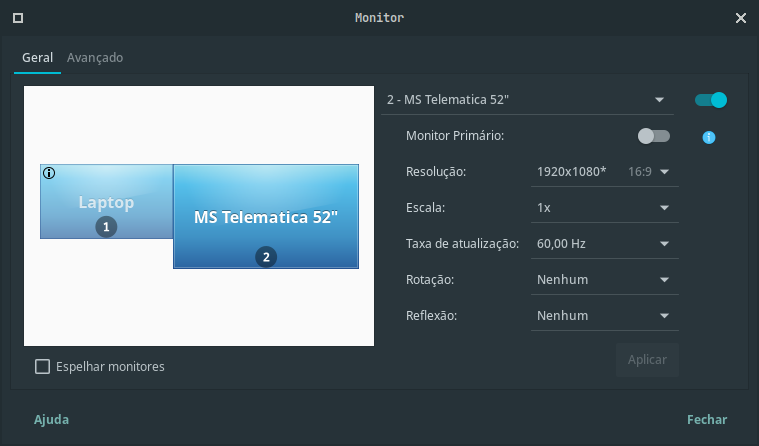Viewport: 759px width, 446px height.
Task: Open the Resolução dropdown
Action: tap(605, 172)
